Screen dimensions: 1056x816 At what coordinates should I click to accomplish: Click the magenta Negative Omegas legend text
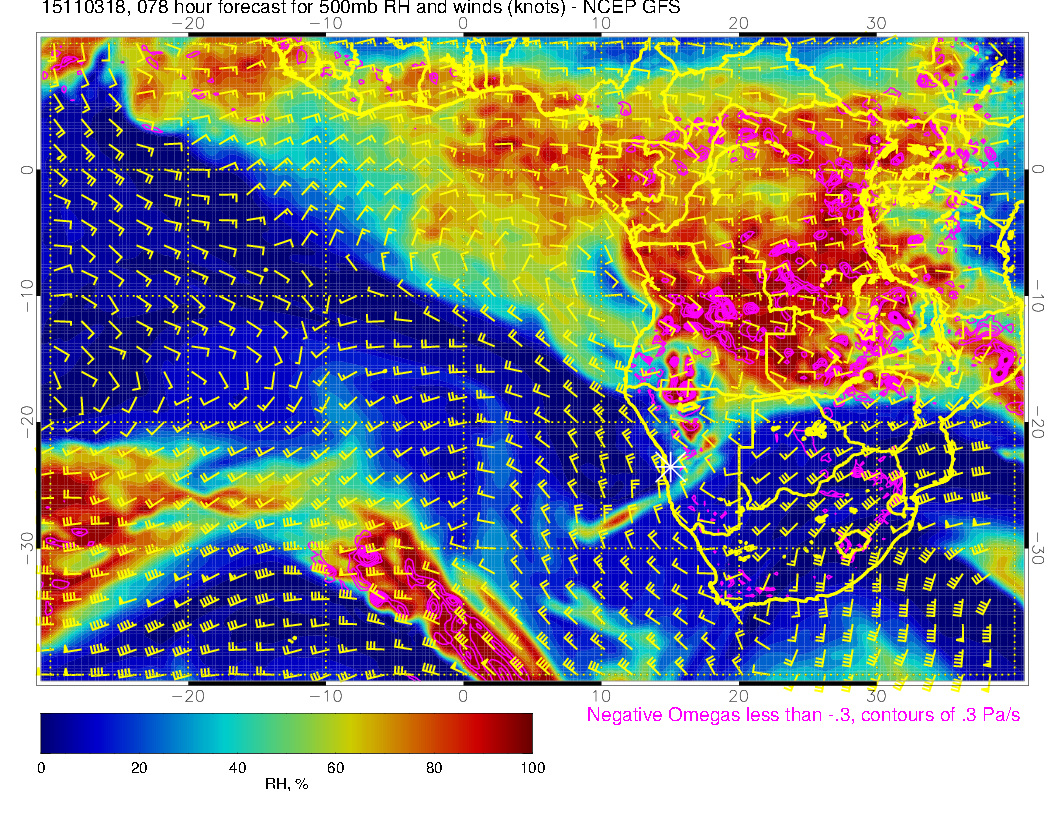(x=803, y=715)
